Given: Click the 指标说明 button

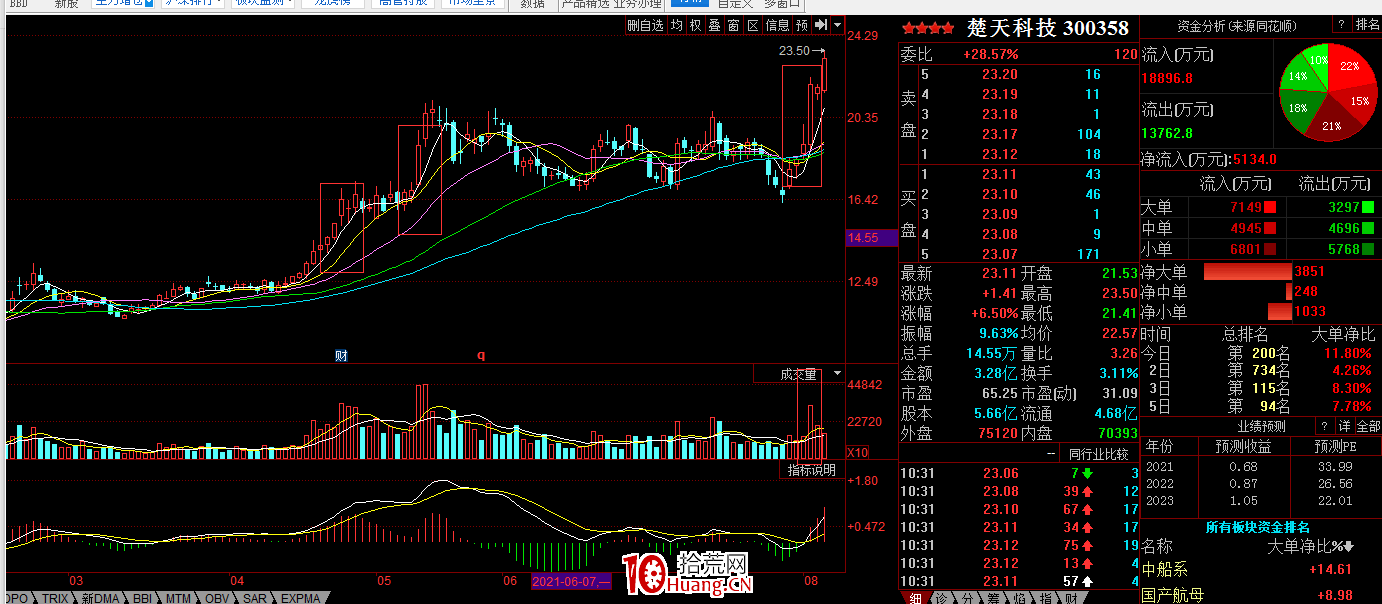Looking at the screenshot, I should pyautogui.click(x=811, y=470).
